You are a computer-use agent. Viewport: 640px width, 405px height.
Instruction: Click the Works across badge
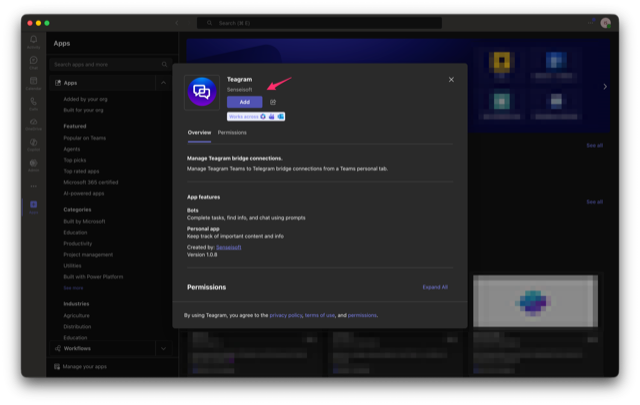pyautogui.click(x=256, y=117)
